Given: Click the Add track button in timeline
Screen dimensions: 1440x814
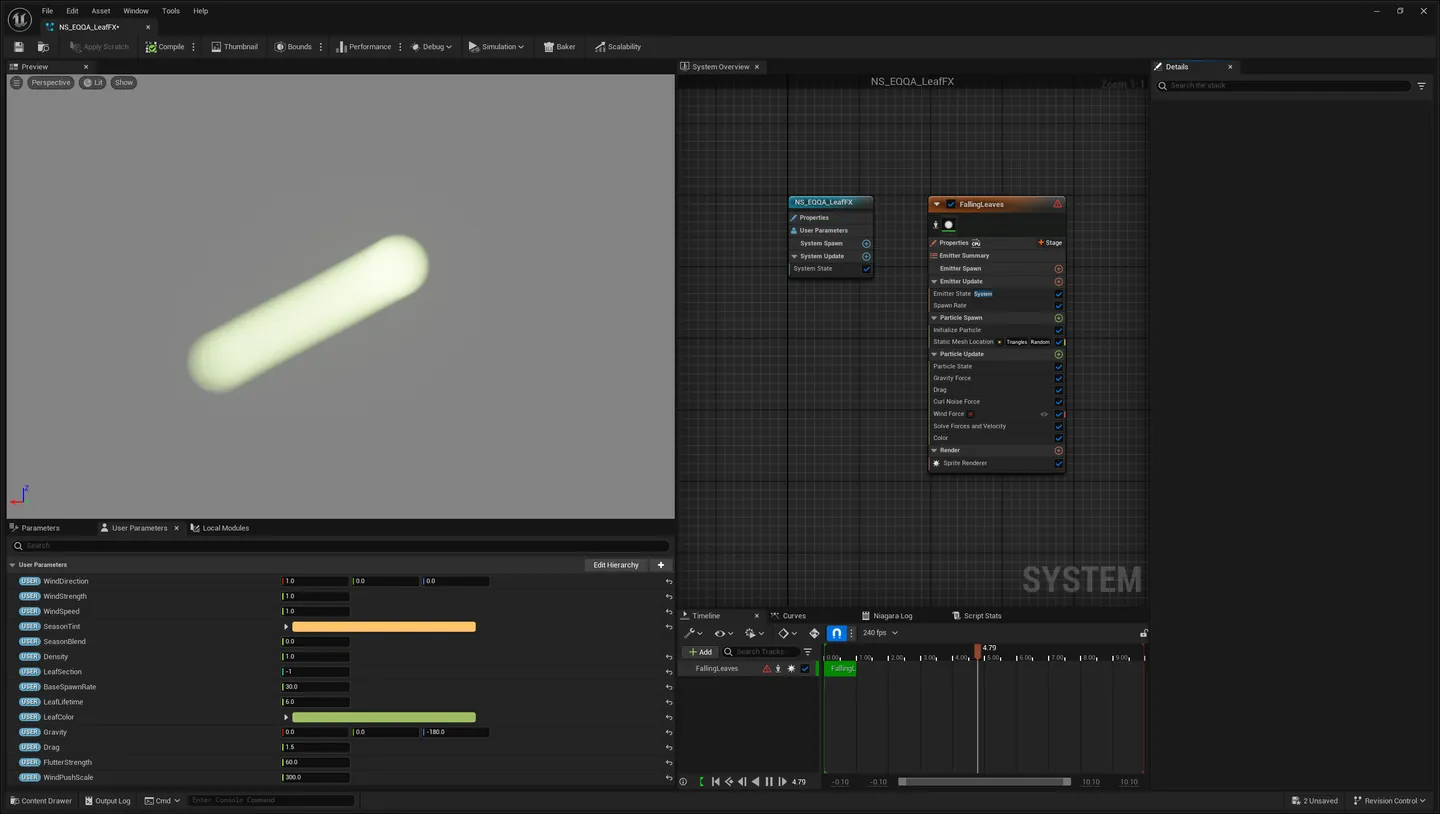Looking at the screenshot, I should click(x=701, y=652).
